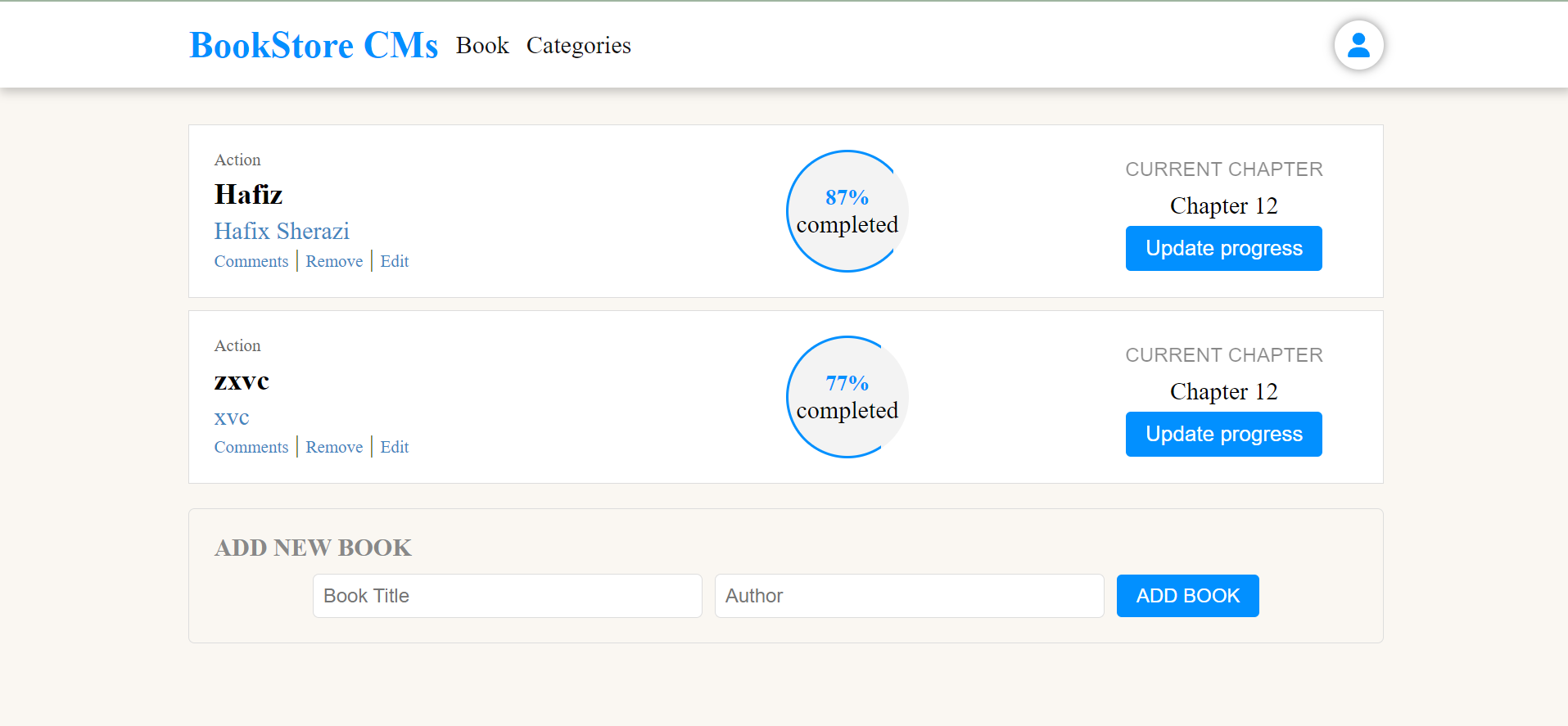The height and width of the screenshot is (726, 1568).
Task: Click Chapter 12 under CURRENT CHAPTER for Hafiz
Action: tap(1222, 205)
